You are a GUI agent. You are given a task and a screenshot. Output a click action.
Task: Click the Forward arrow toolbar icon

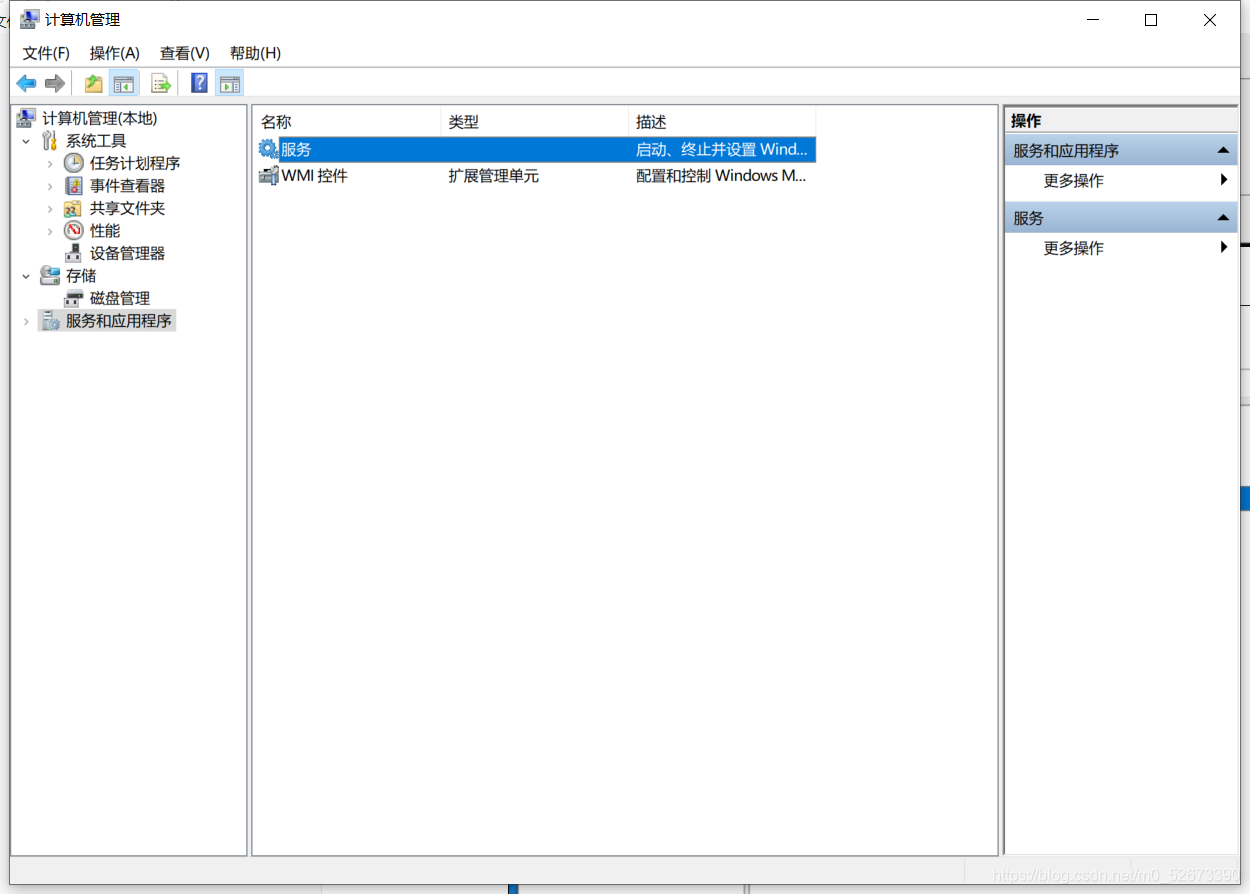(x=55, y=83)
